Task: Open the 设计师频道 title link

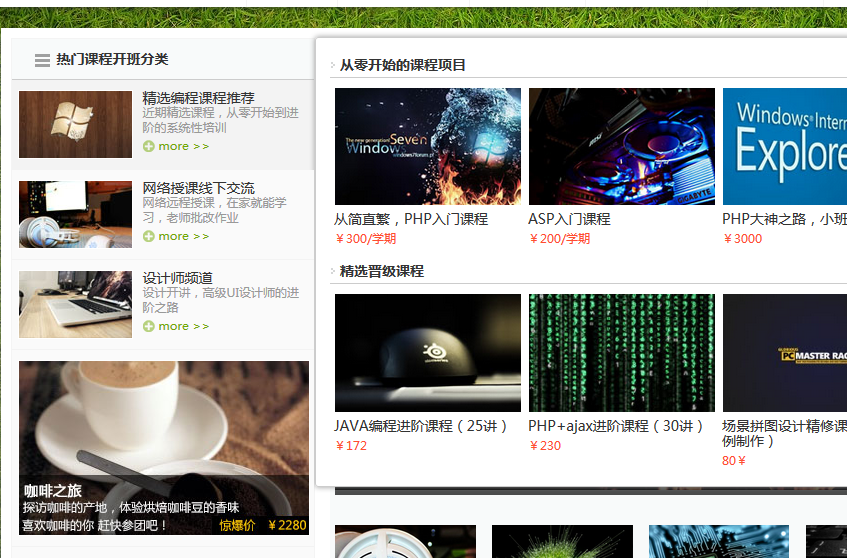Action: [177, 278]
